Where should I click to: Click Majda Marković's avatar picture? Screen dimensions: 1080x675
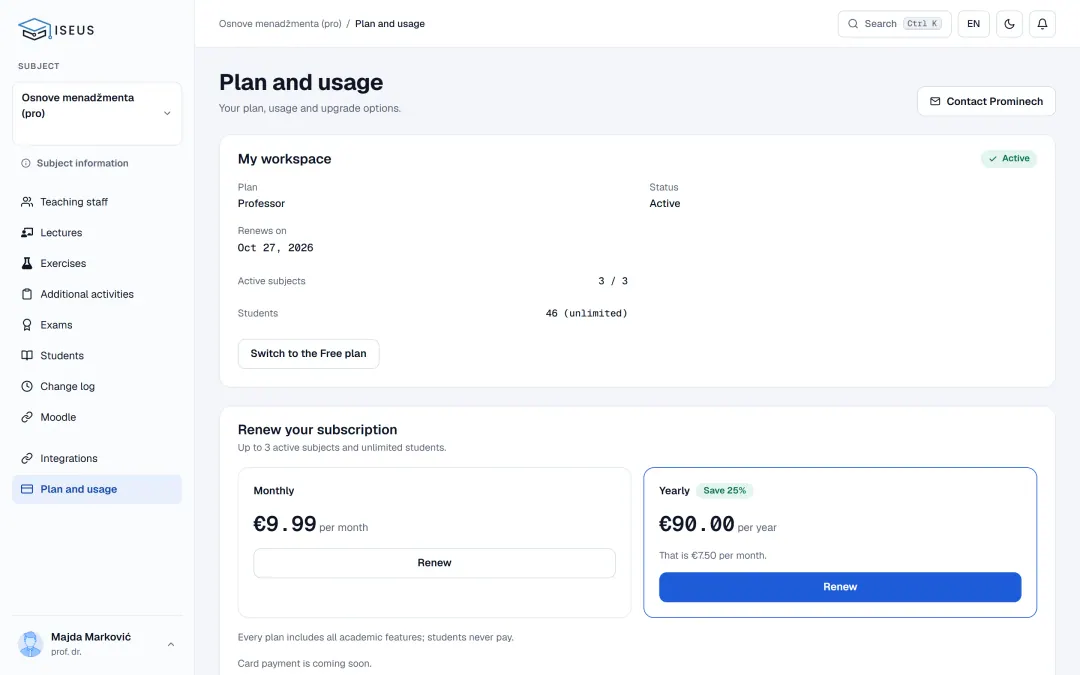click(30, 644)
